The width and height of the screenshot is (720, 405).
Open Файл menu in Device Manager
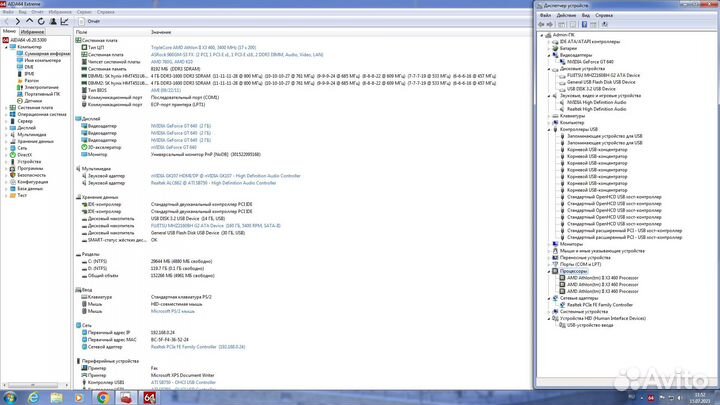545,15
